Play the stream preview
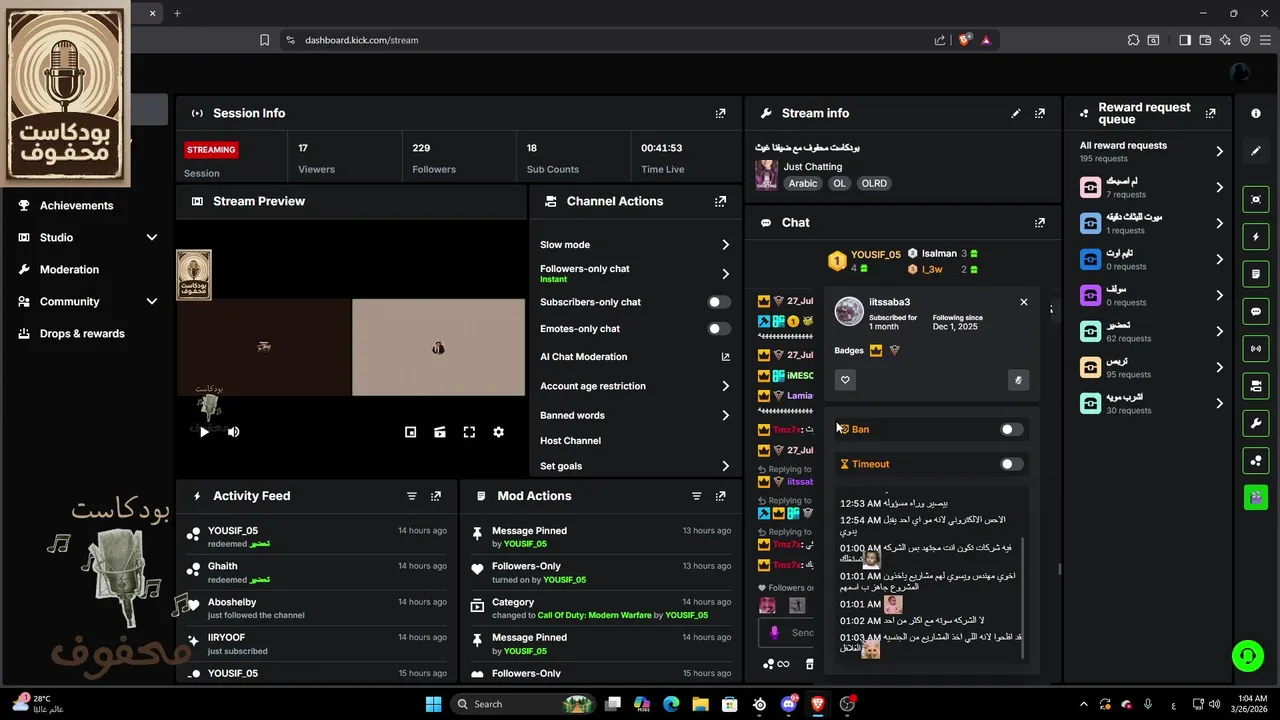This screenshot has width=1280, height=720. [x=204, y=432]
